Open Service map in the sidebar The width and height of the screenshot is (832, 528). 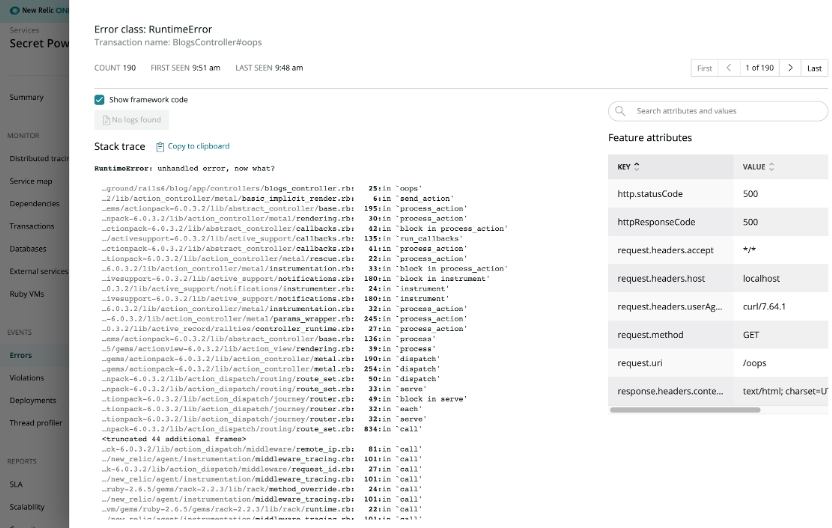tap(31, 181)
